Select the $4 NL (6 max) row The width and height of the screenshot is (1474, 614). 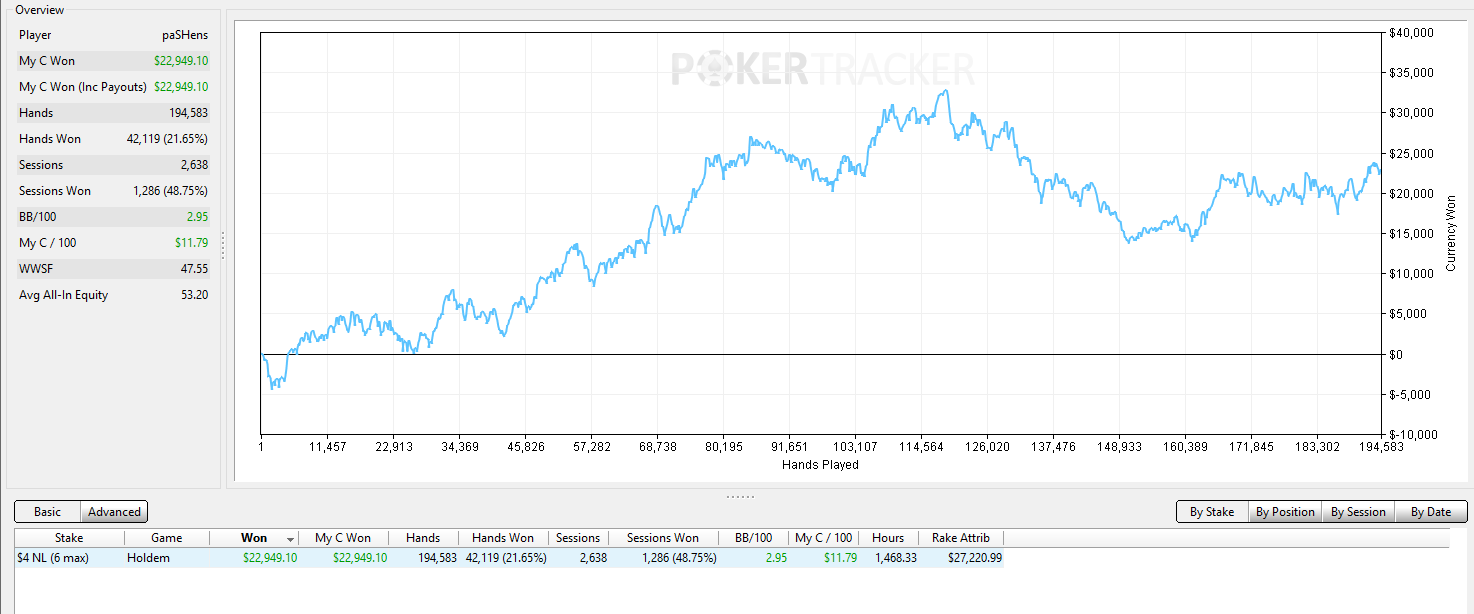pos(508,558)
